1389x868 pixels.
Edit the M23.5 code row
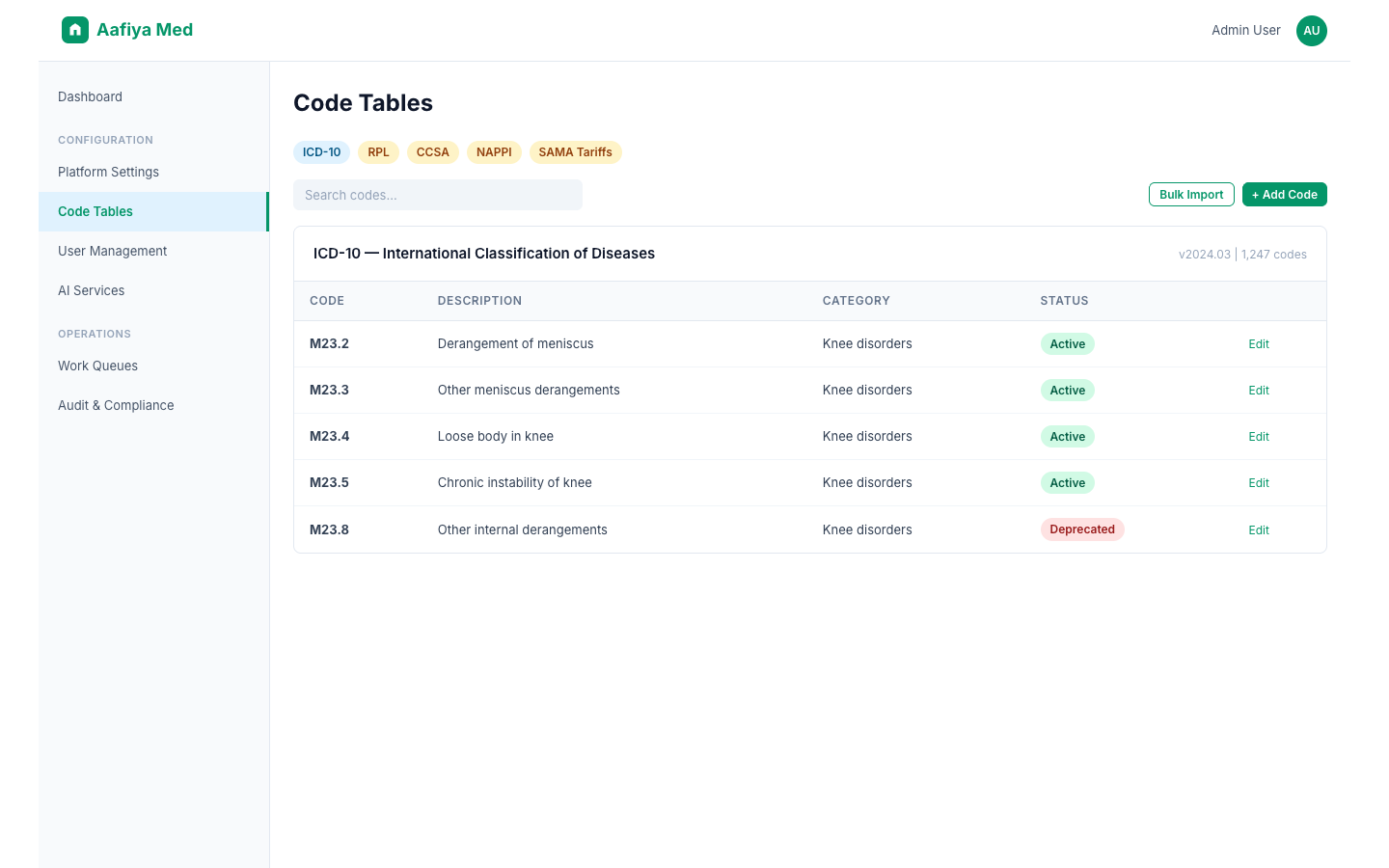1259,483
